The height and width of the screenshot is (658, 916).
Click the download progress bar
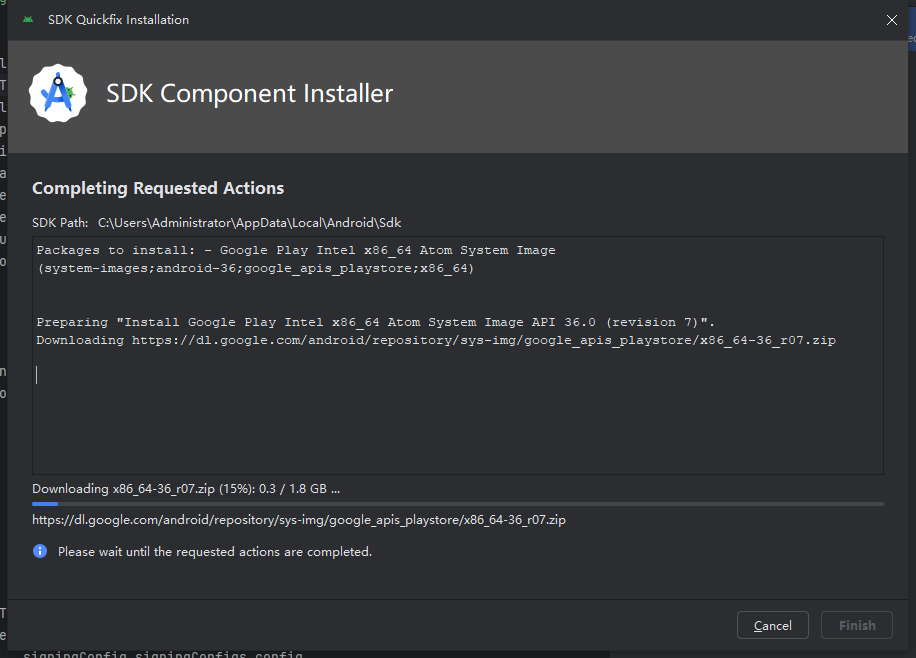457,504
